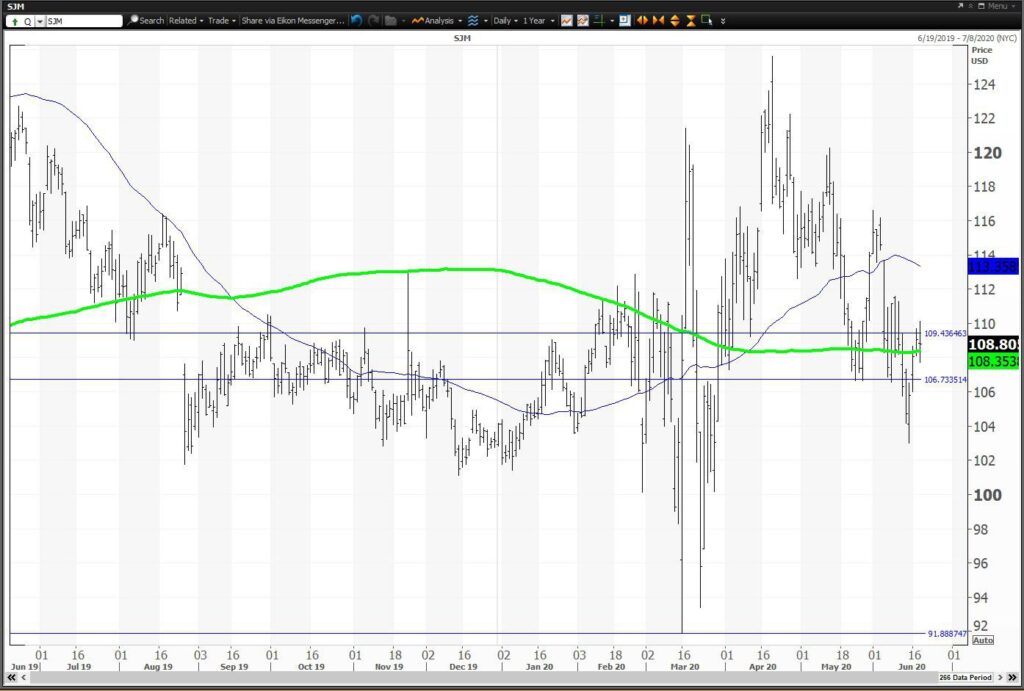
Task: Toggle the compare chart icon
Action: 583,21
